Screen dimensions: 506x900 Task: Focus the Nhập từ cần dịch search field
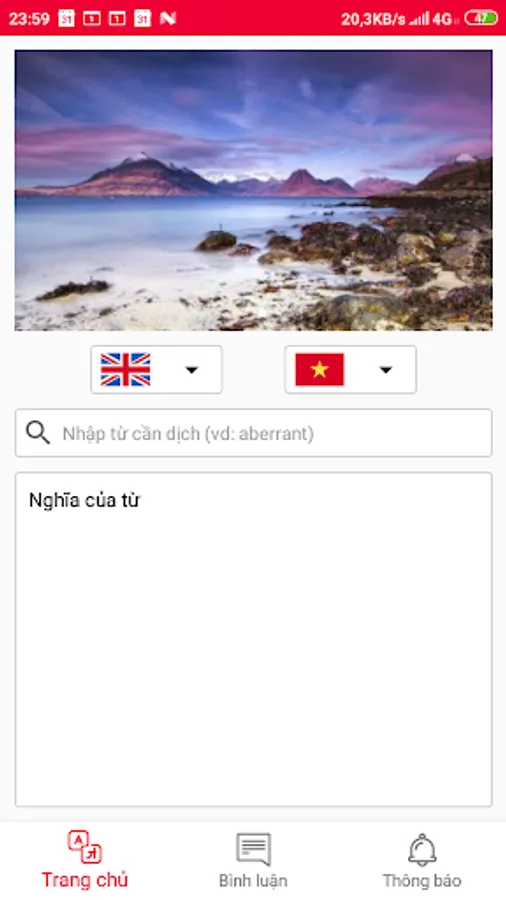pos(253,433)
